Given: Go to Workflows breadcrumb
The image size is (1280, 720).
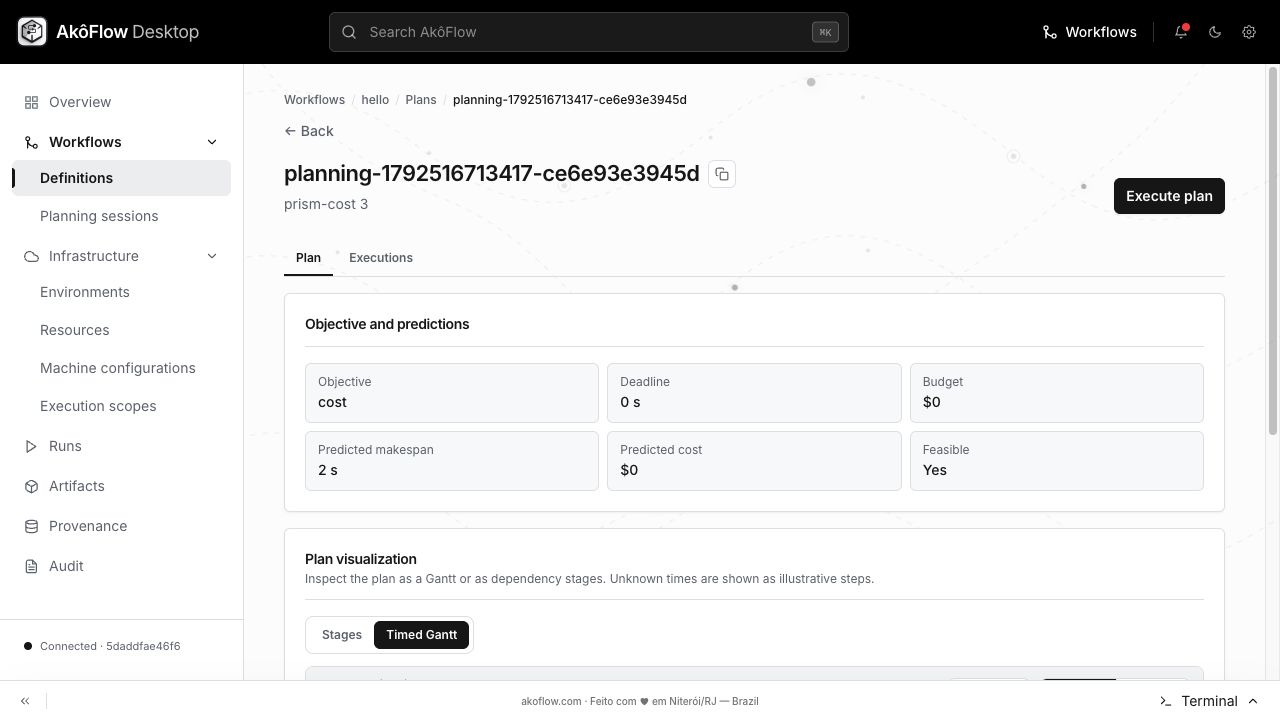Looking at the screenshot, I should [314, 100].
